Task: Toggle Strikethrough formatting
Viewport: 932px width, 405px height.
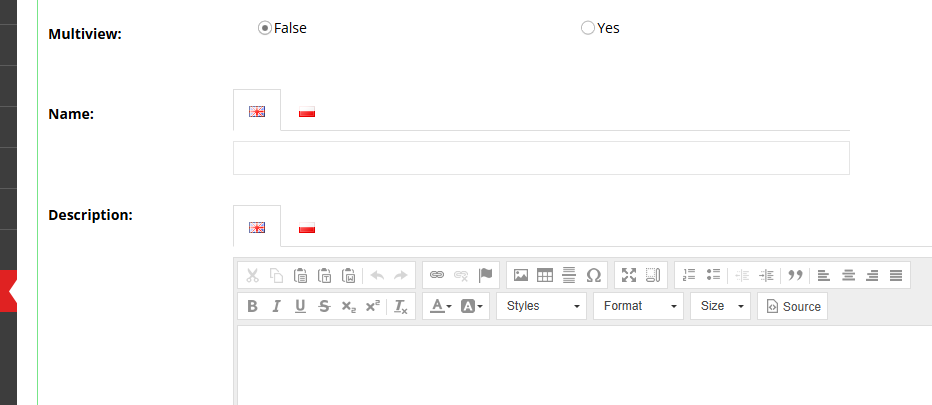Action: (x=324, y=306)
